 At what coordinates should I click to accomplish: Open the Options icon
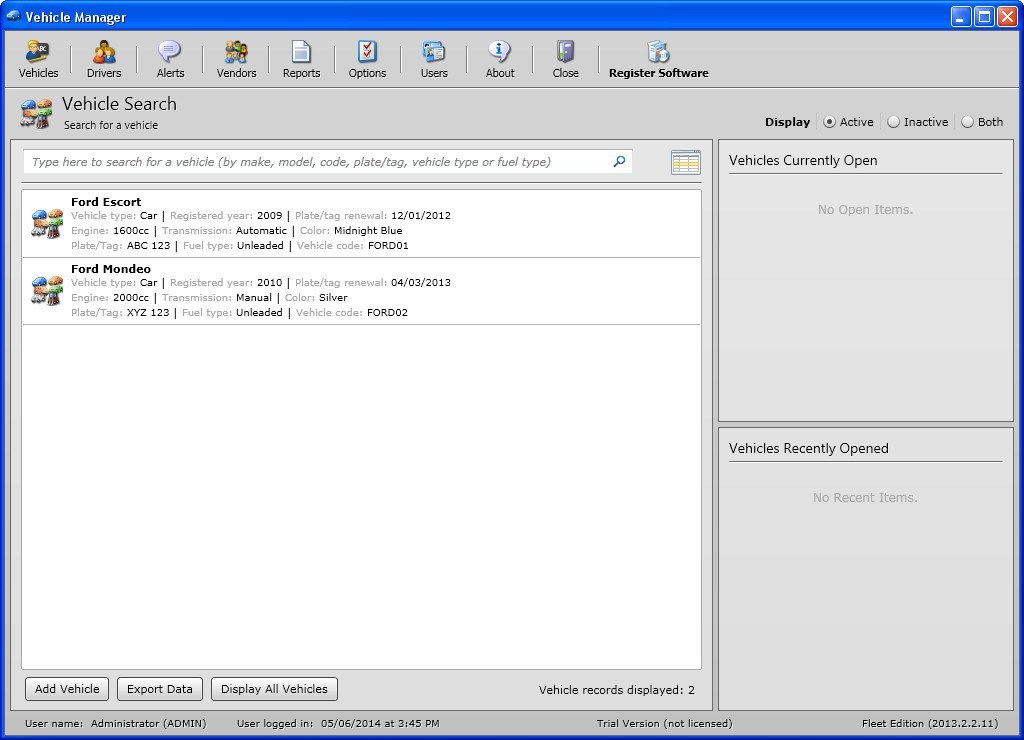[367, 58]
